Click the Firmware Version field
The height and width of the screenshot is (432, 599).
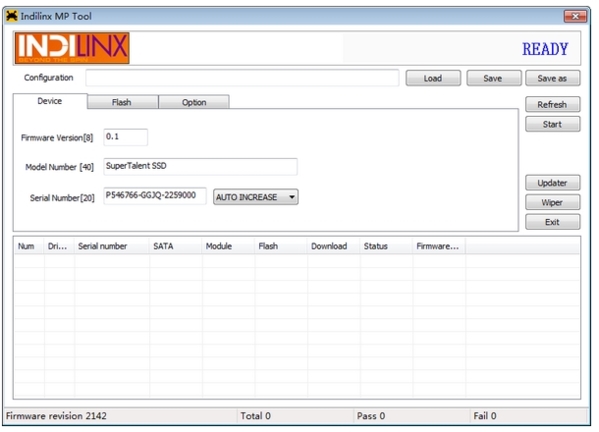click(x=126, y=137)
